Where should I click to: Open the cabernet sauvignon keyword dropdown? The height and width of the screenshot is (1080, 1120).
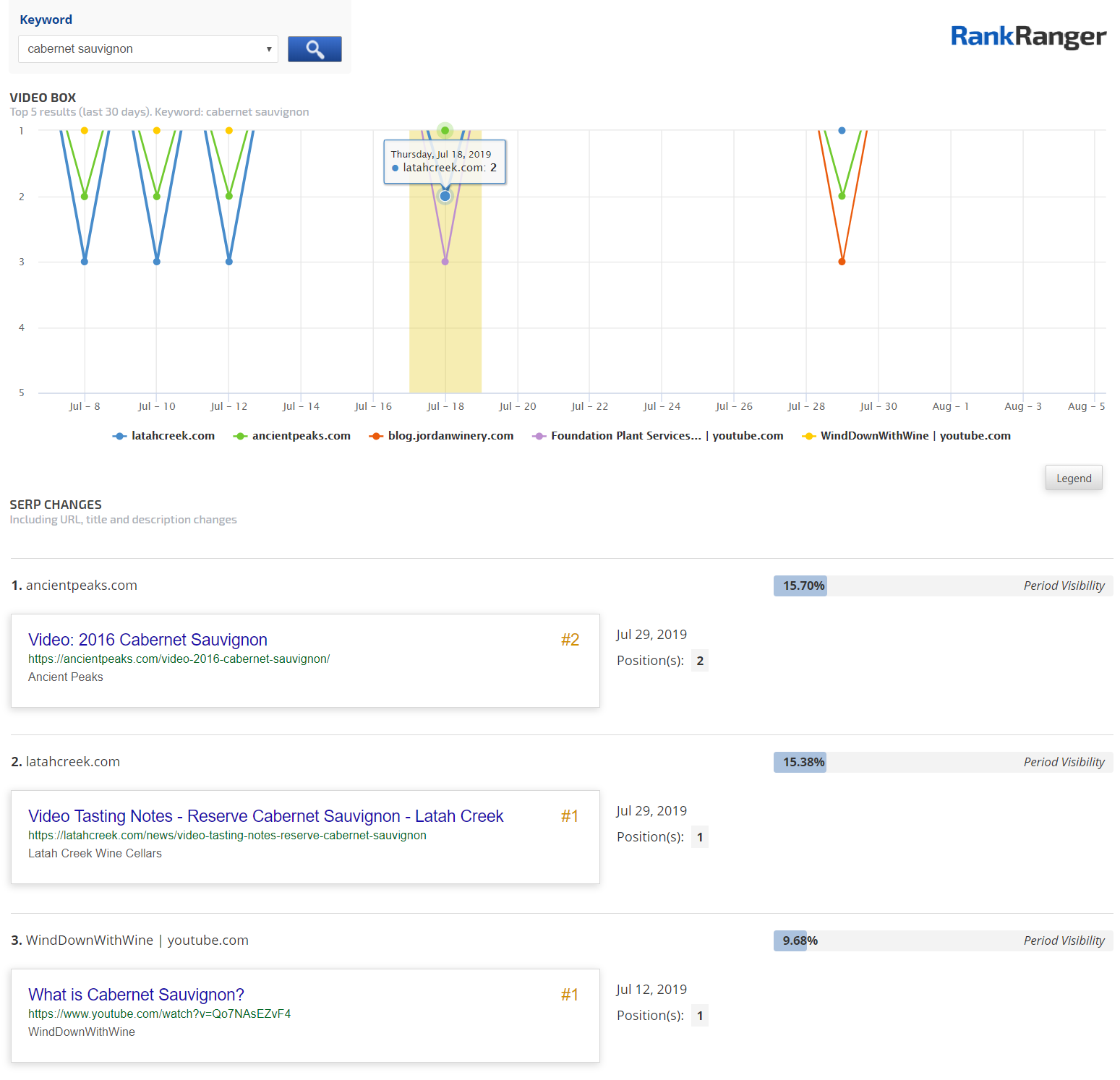pos(148,49)
